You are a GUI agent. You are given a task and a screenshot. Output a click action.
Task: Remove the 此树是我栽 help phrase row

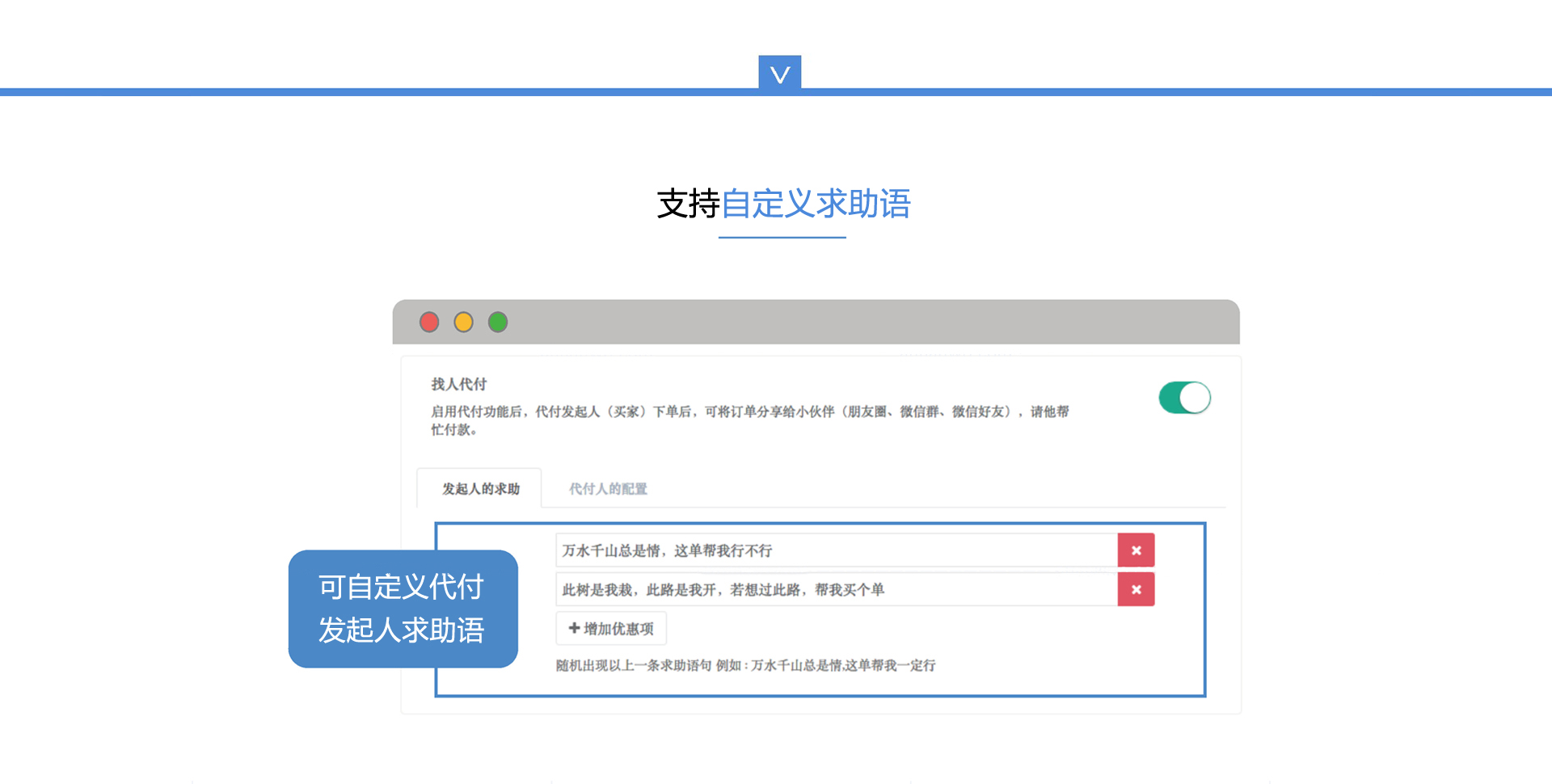tap(1136, 589)
